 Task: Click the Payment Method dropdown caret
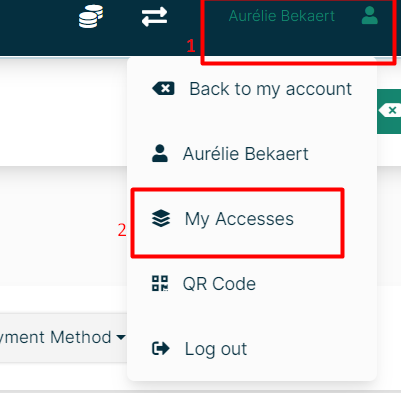click(x=121, y=337)
